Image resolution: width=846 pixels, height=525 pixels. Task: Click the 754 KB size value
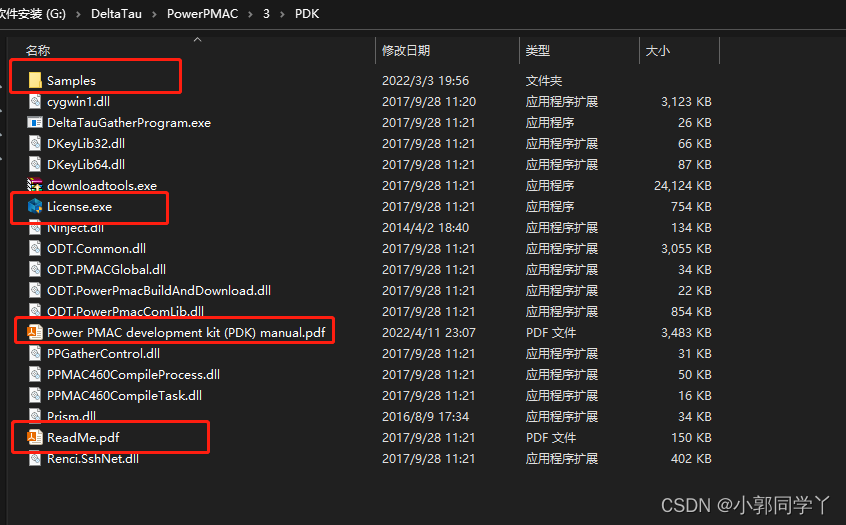(x=691, y=207)
